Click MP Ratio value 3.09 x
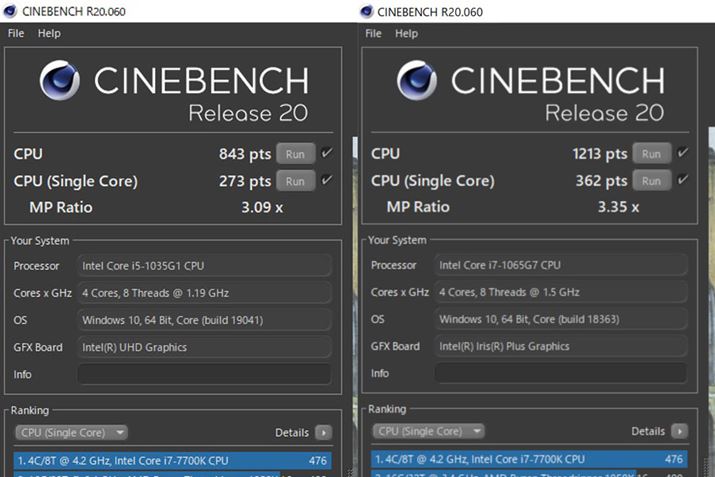 (x=262, y=207)
